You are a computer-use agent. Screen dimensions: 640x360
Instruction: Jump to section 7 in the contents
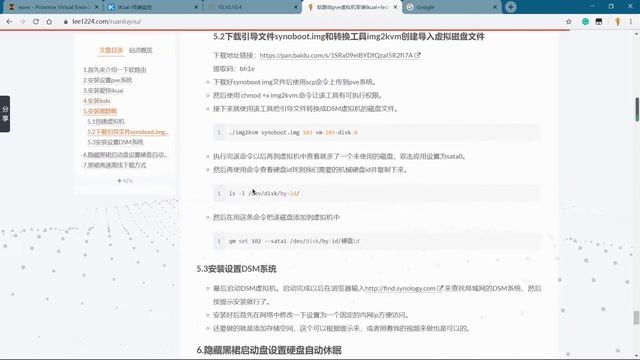[x=114, y=165]
